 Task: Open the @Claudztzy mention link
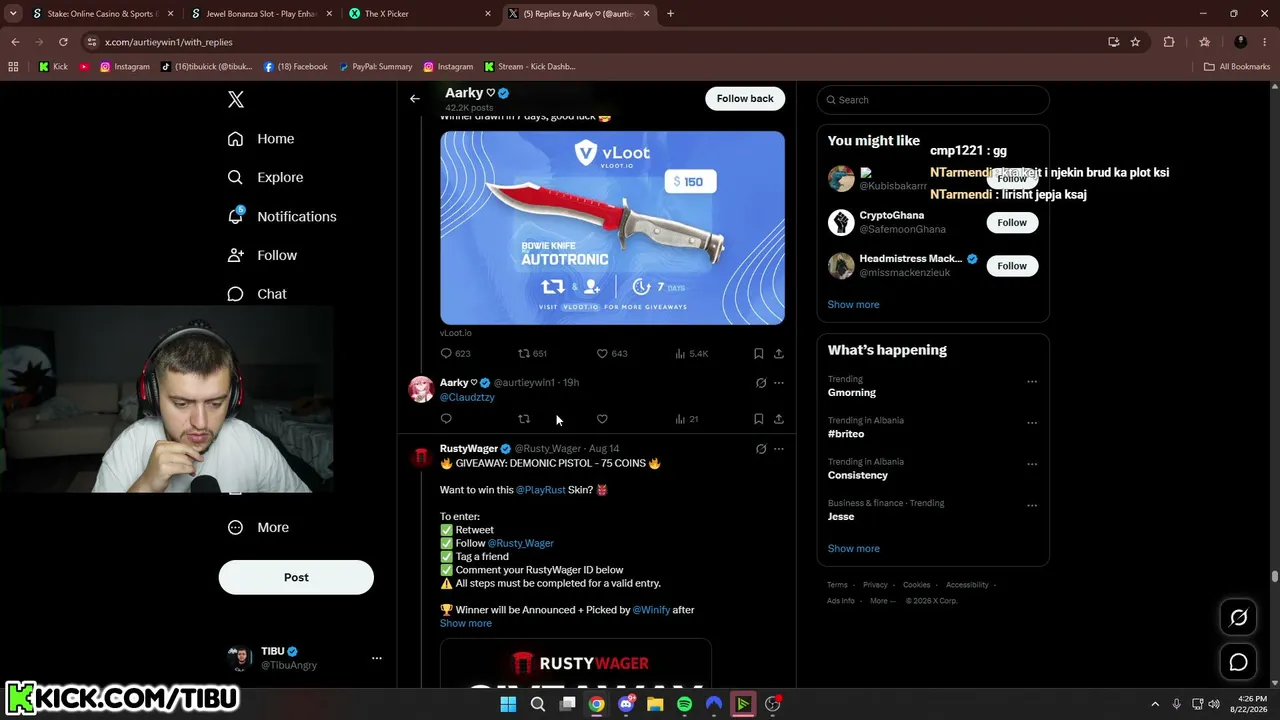(467, 397)
